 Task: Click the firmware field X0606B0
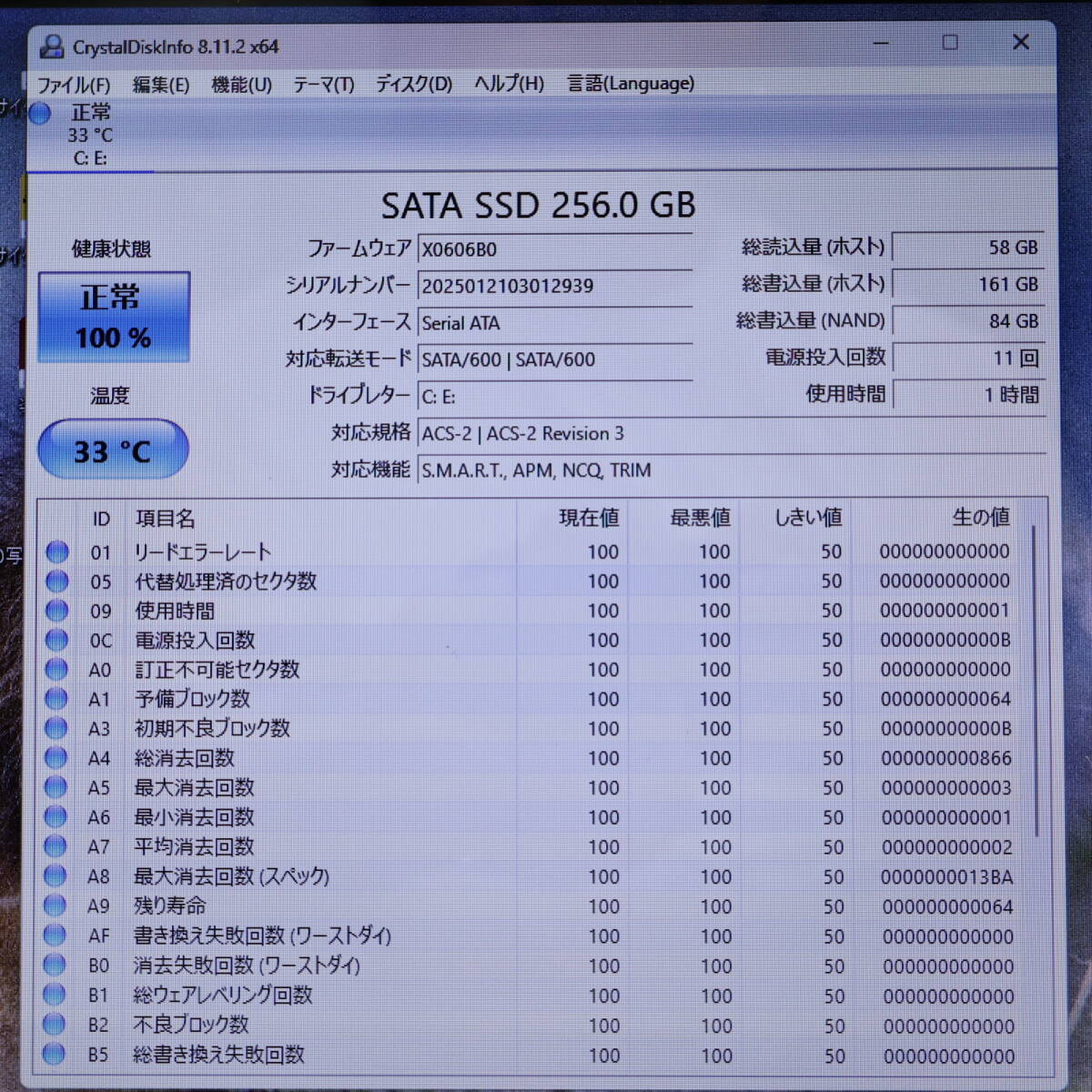click(554, 249)
